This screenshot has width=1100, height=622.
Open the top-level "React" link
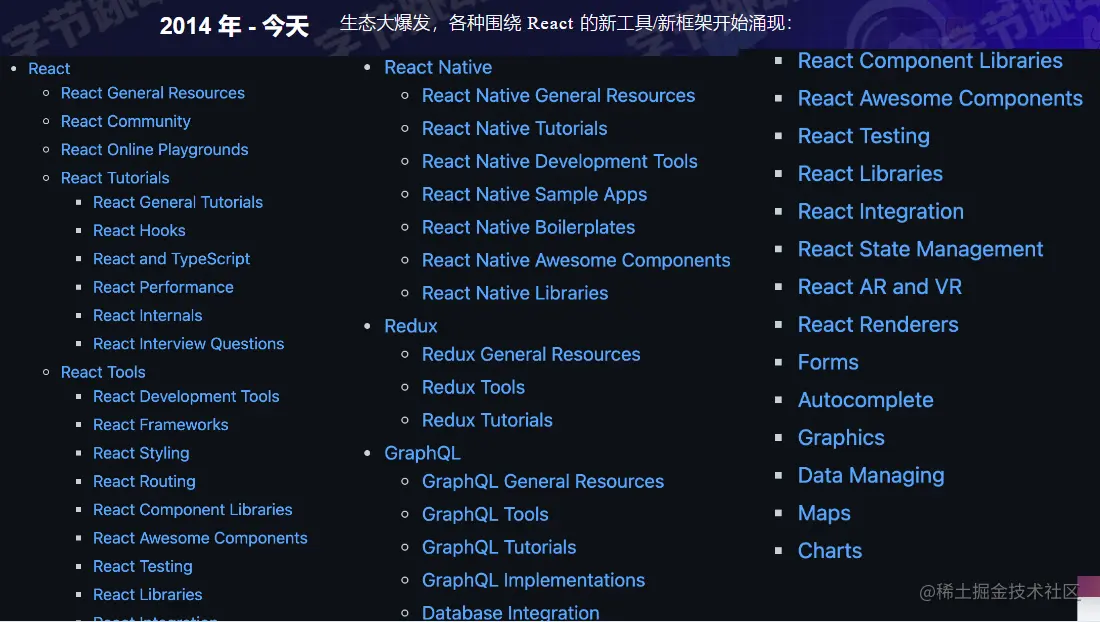coord(49,69)
